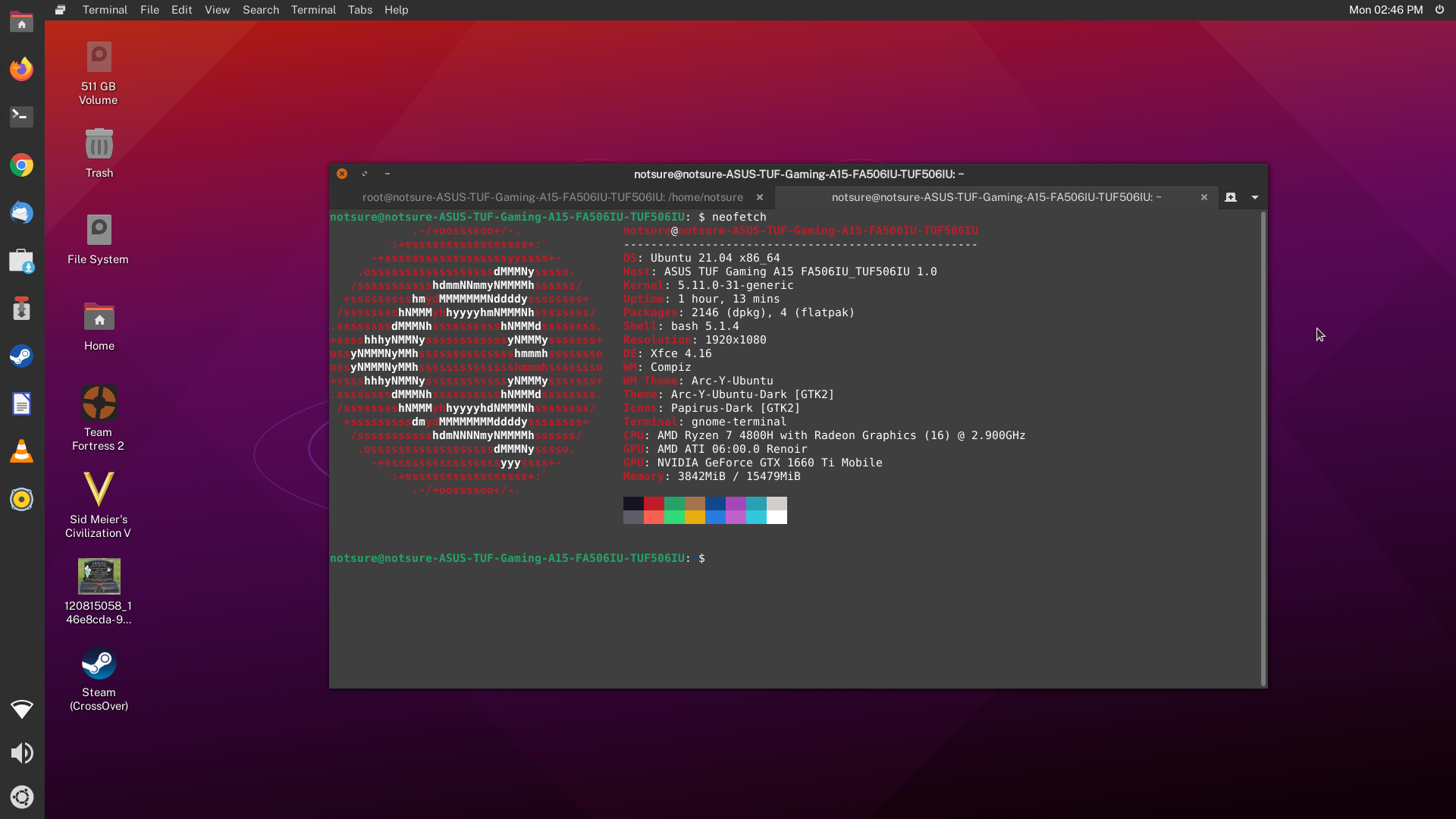1456x819 pixels.
Task: Open settings via the gear icon
Action: click(22, 797)
